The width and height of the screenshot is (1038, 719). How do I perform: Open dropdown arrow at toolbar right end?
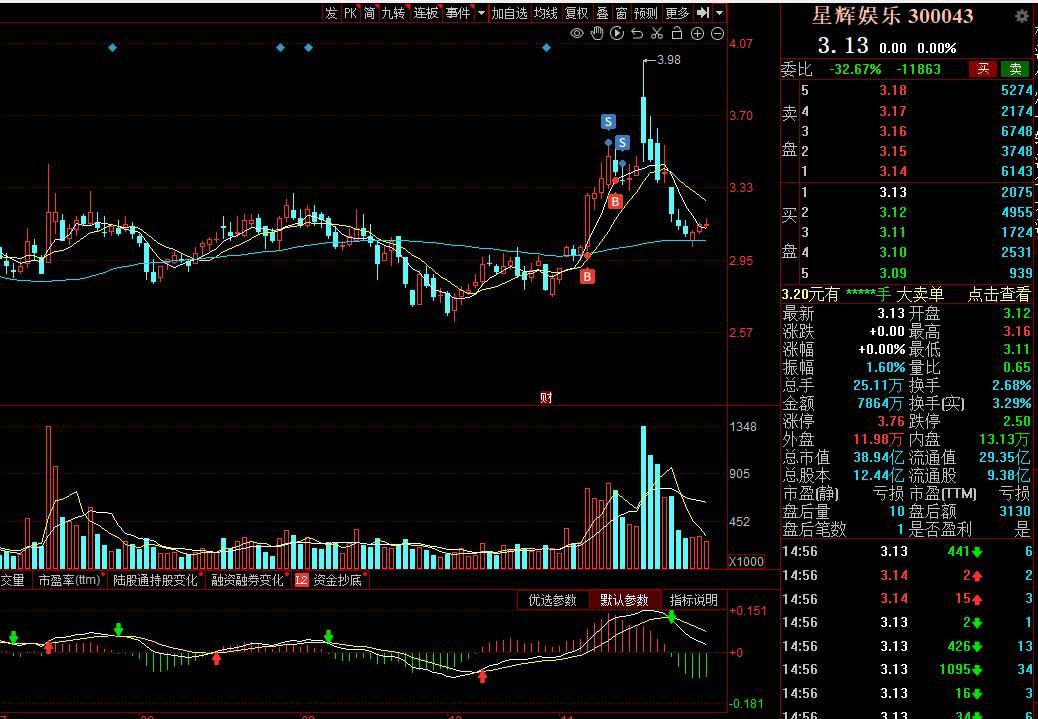click(720, 13)
